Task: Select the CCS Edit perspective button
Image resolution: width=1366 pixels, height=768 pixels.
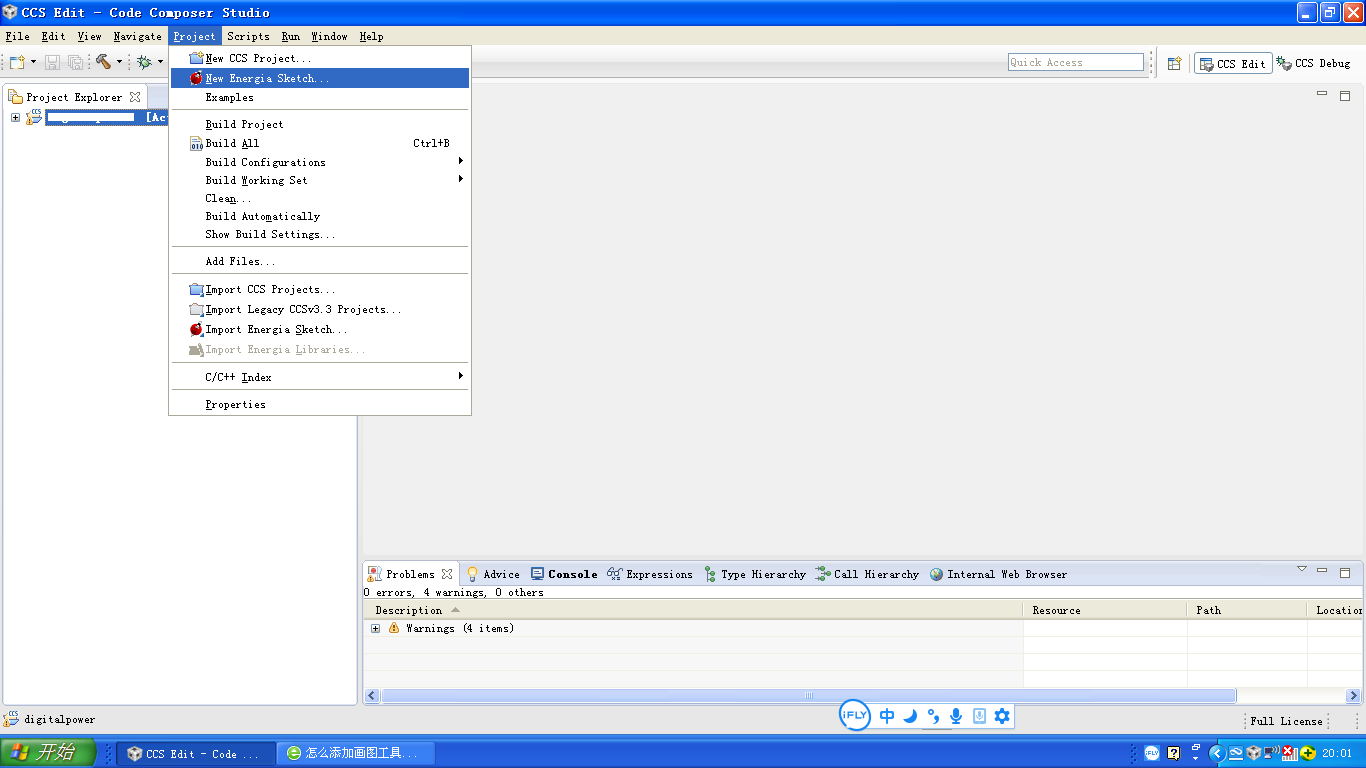Action: [1232, 63]
